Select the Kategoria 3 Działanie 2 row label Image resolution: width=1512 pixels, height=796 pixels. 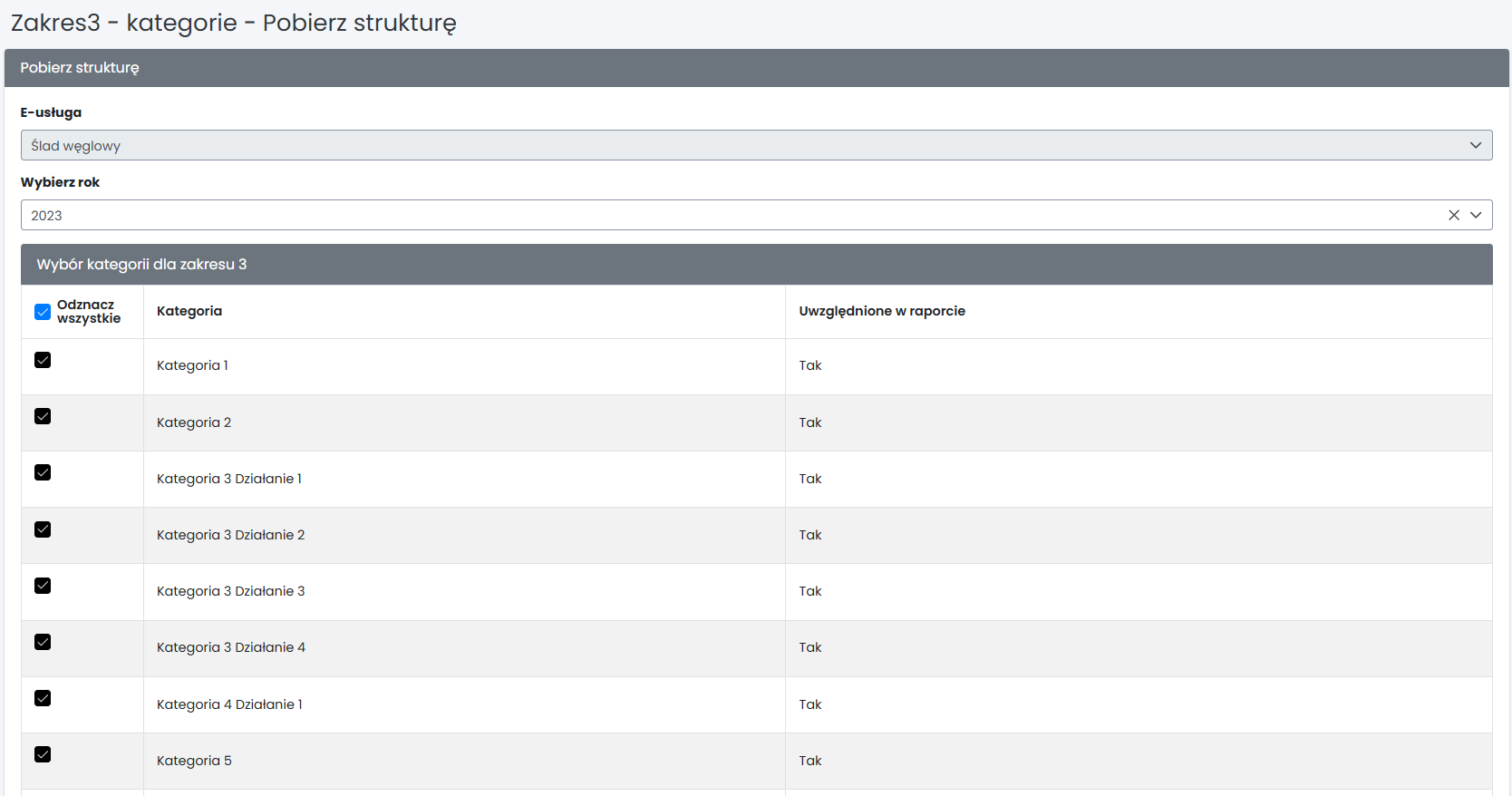tap(230, 535)
